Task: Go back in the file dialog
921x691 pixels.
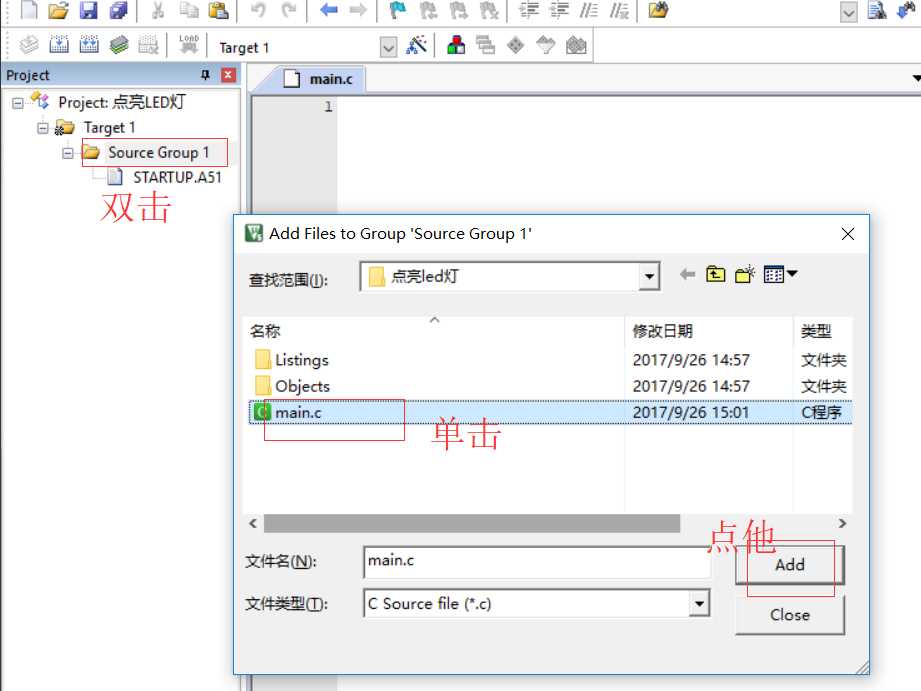Action: coord(687,274)
